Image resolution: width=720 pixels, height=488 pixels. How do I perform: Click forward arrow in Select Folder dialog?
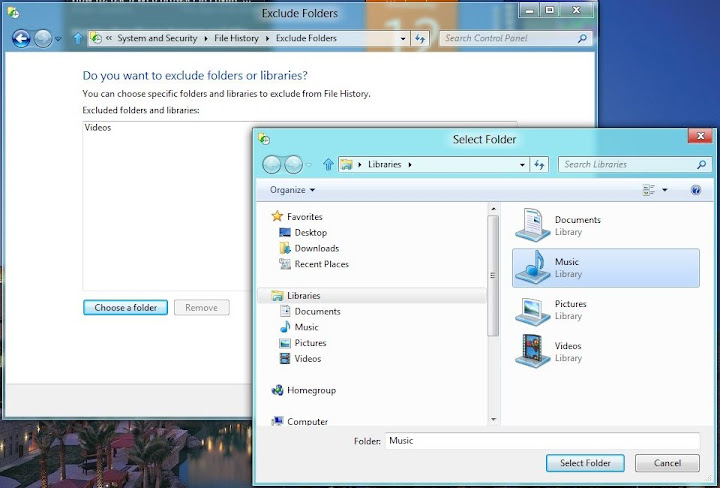(x=293, y=164)
